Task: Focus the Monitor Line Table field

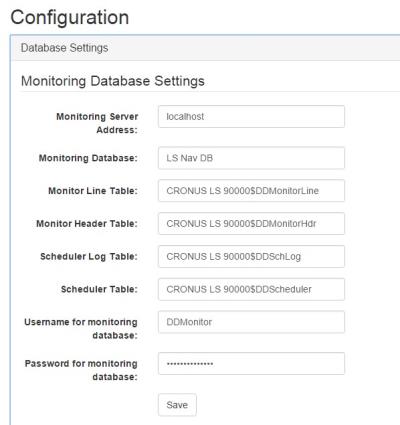Action: (251, 191)
